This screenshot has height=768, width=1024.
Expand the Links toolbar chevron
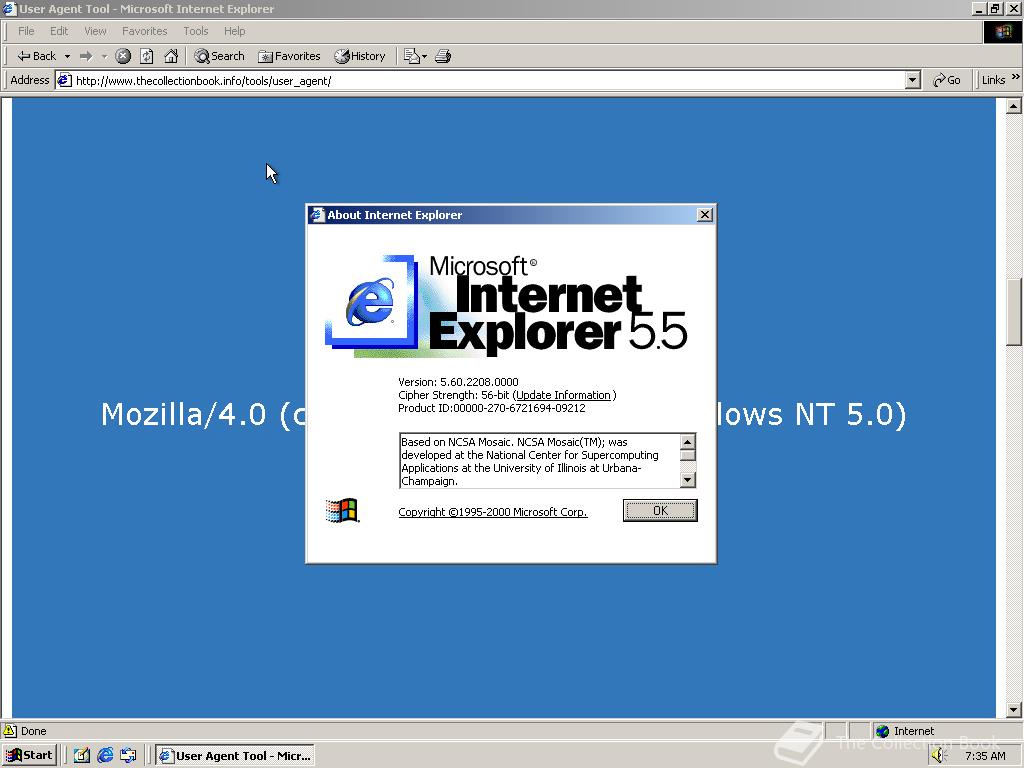pos(1016,77)
